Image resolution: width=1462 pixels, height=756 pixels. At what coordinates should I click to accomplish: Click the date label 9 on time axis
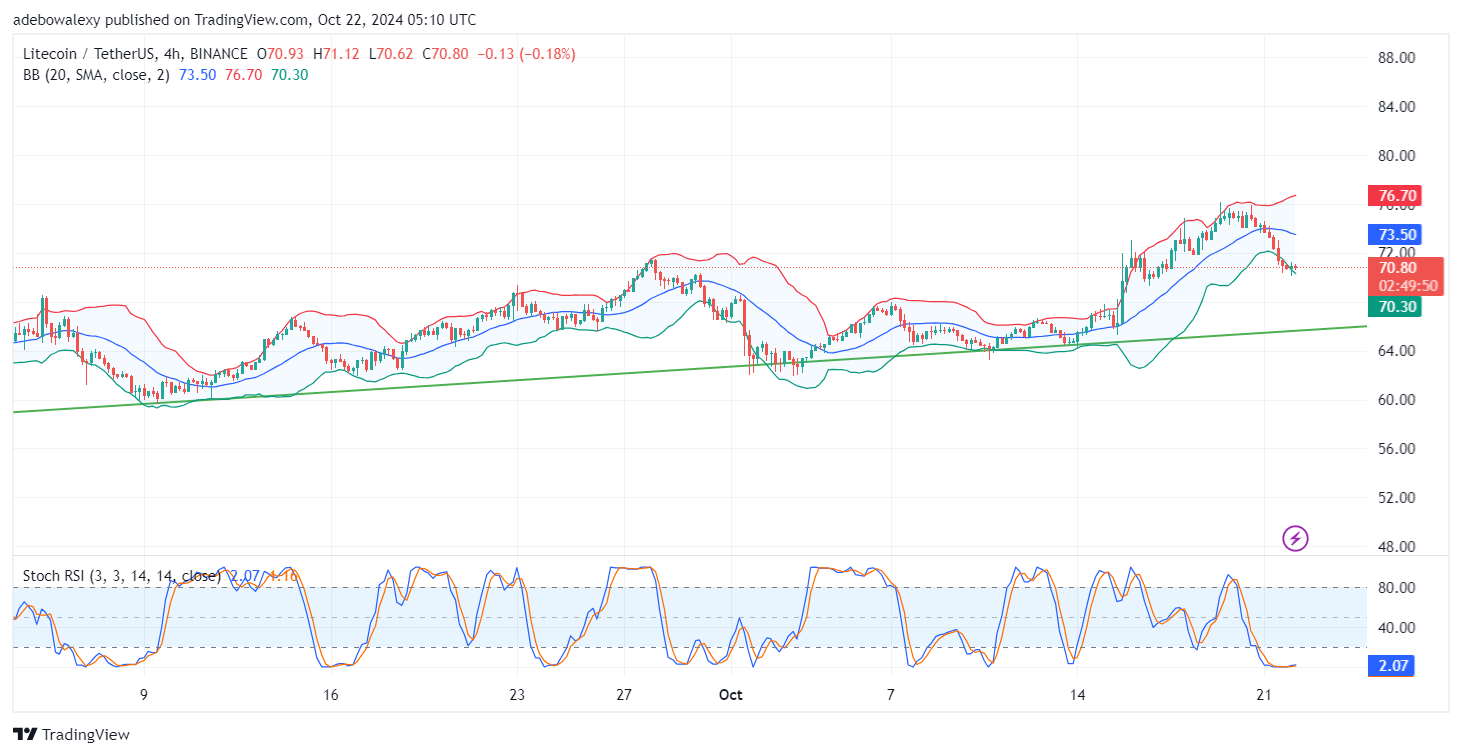point(143,695)
